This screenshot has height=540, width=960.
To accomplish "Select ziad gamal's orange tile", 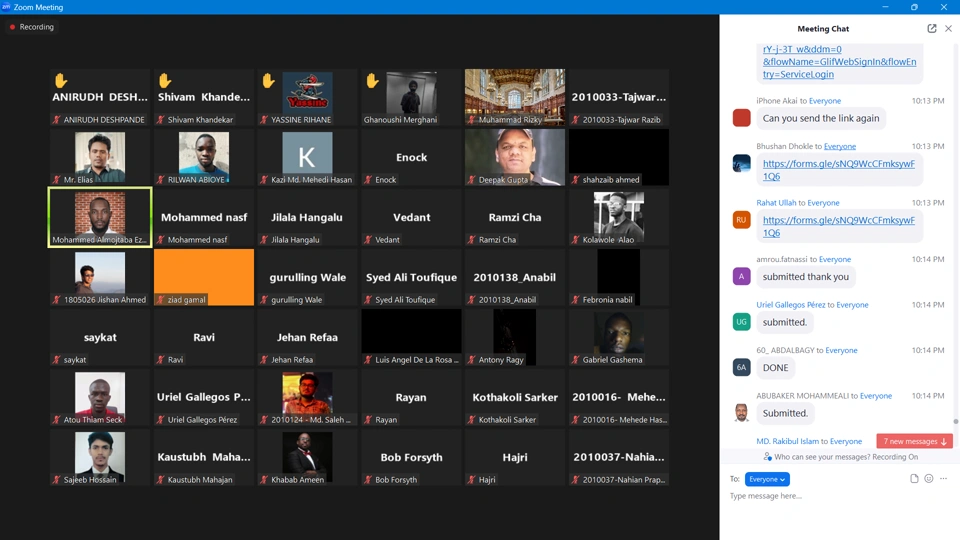I will (204, 277).
